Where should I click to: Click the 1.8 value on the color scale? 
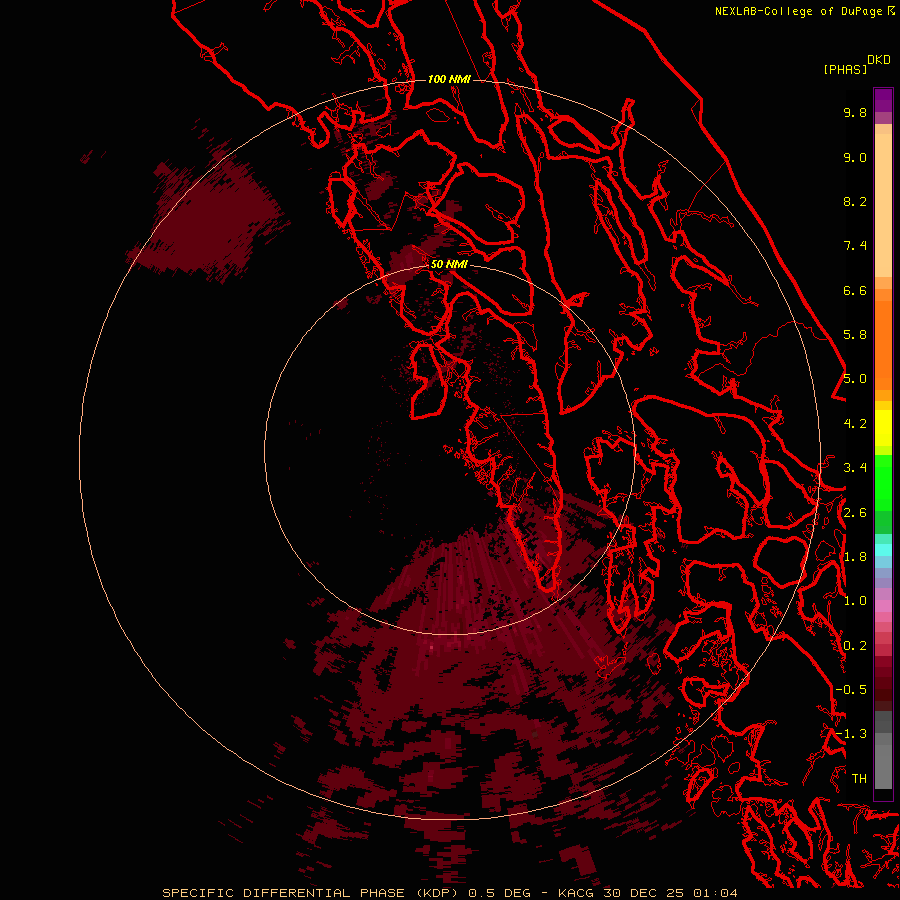[855, 557]
